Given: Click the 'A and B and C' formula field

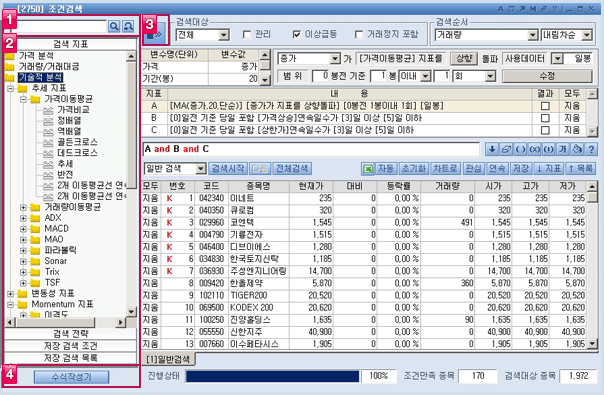Looking at the screenshot, I should click(x=311, y=149).
